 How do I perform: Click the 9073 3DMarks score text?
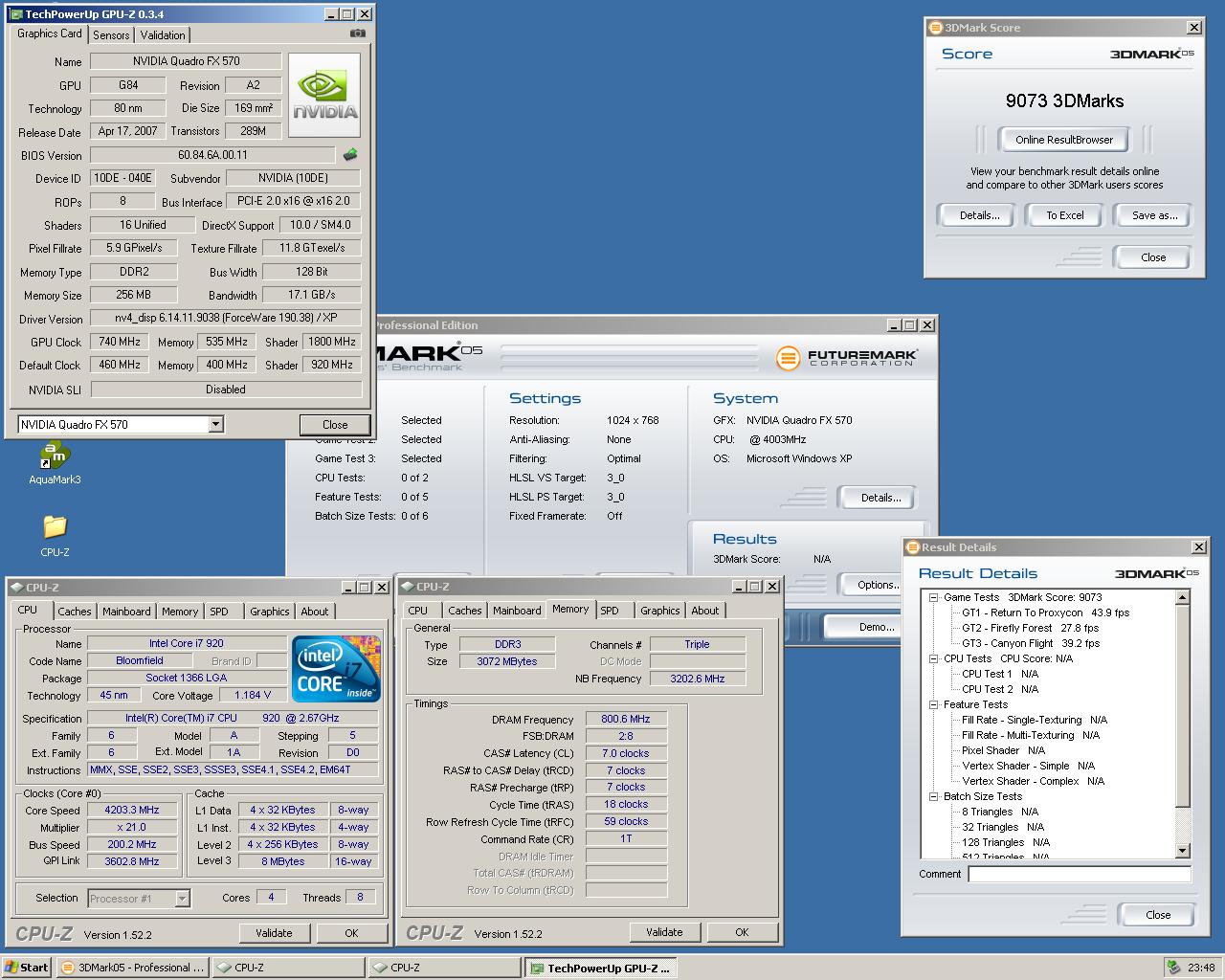click(x=1064, y=100)
